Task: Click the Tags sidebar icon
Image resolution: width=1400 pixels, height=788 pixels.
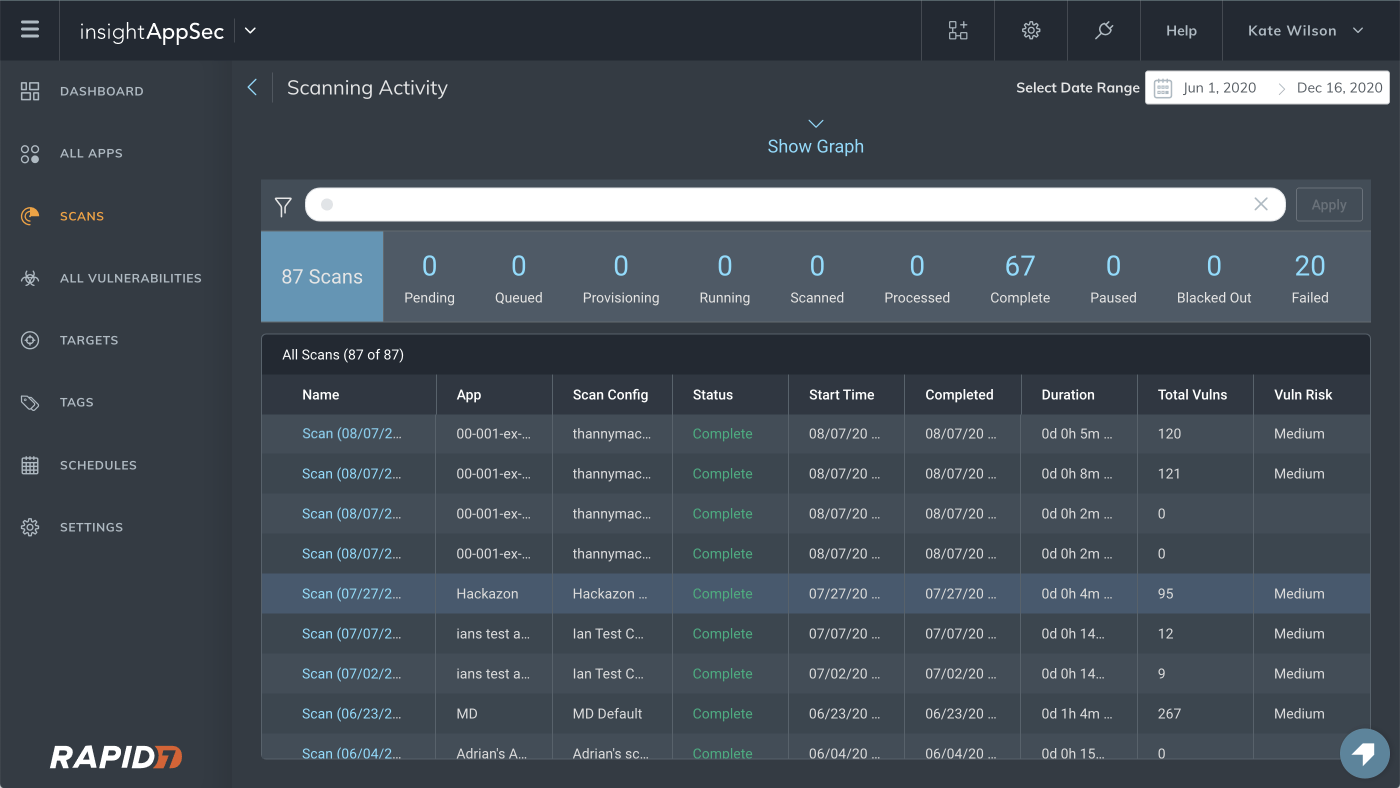Action: click(30, 403)
